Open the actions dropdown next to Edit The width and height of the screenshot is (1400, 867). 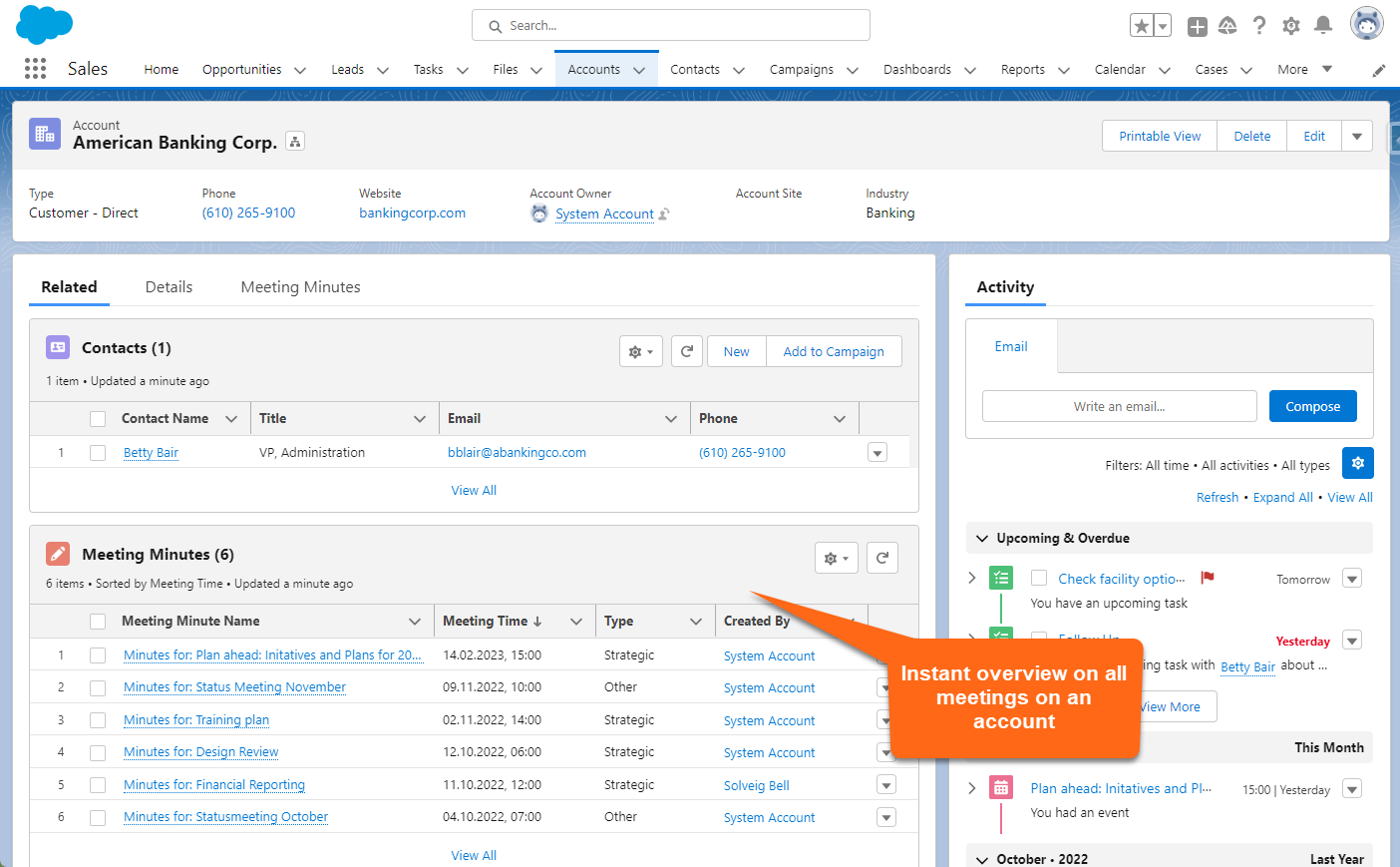pyautogui.click(x=1357, y=136)
